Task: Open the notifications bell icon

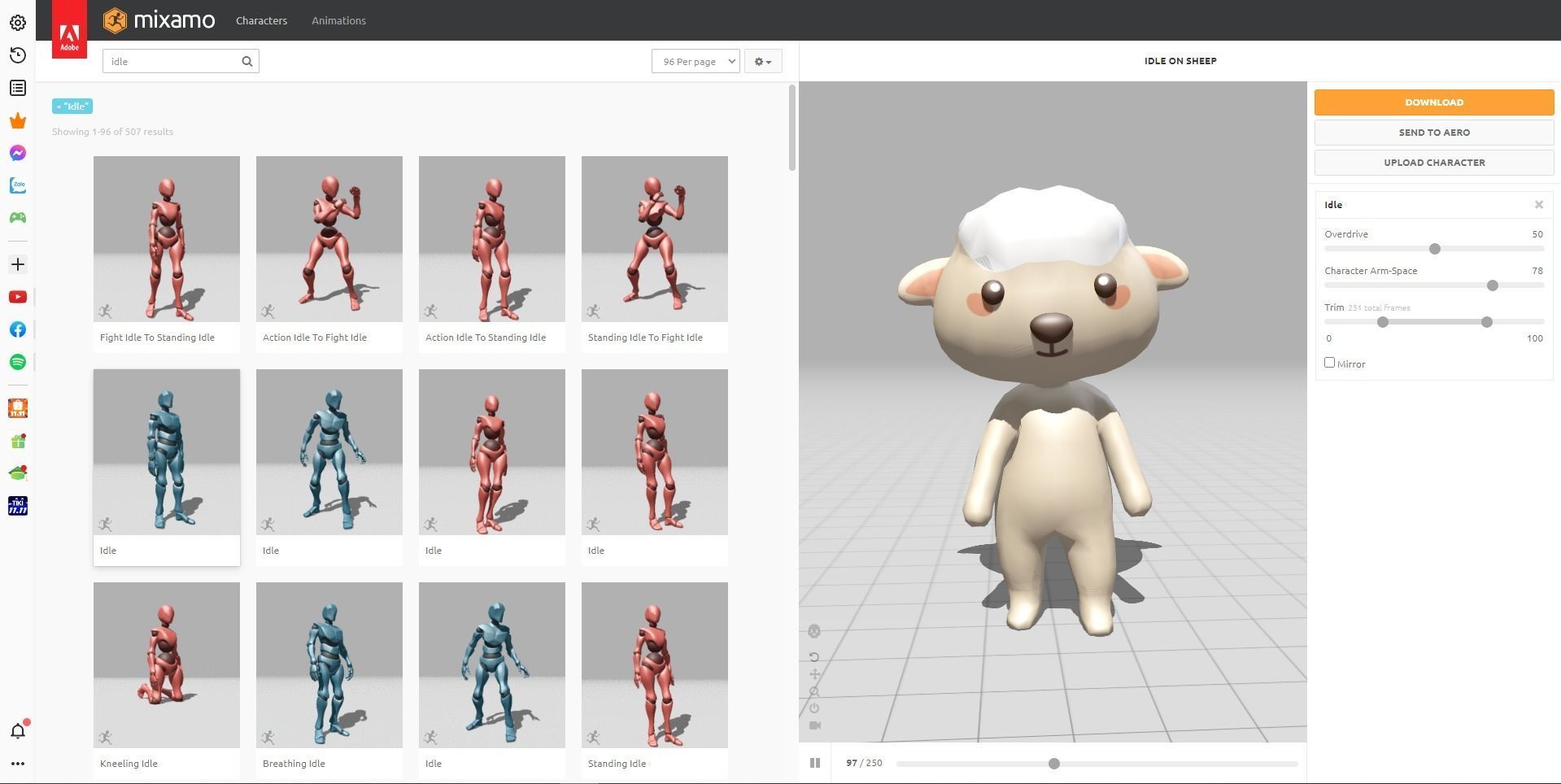Action: pos(18,730)
